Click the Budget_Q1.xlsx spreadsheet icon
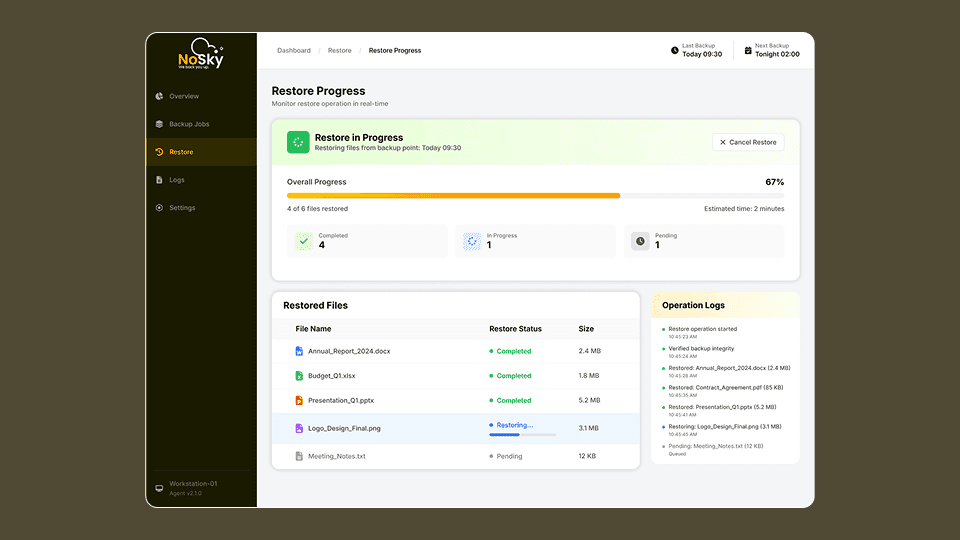This screenshot has width=960, height=540. (298, 376)
